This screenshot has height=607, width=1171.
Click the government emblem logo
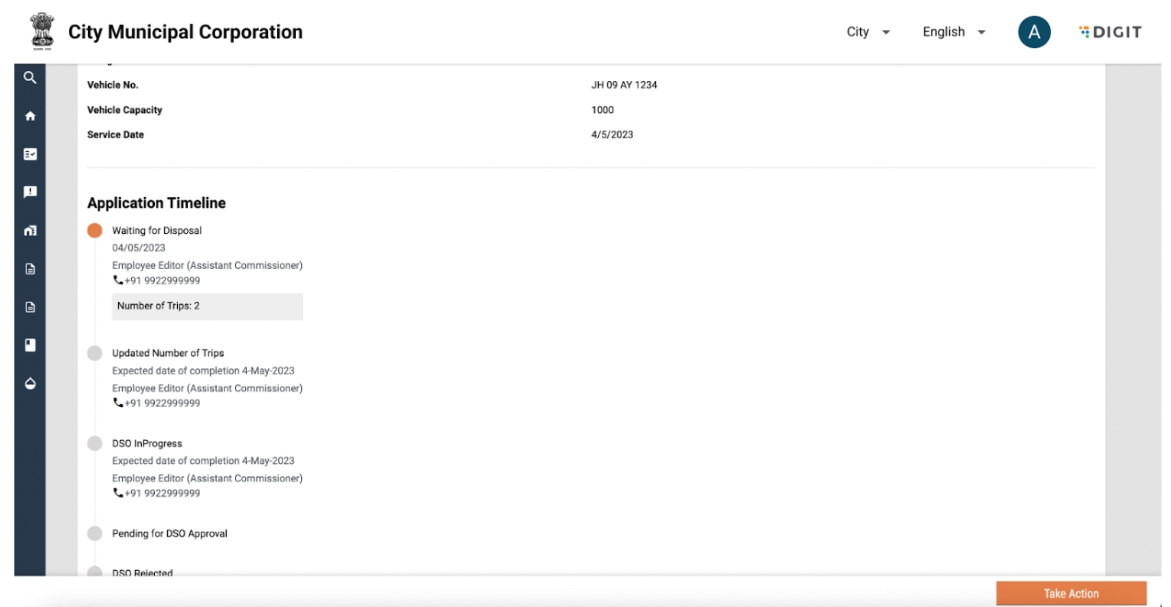coord(42,32)
